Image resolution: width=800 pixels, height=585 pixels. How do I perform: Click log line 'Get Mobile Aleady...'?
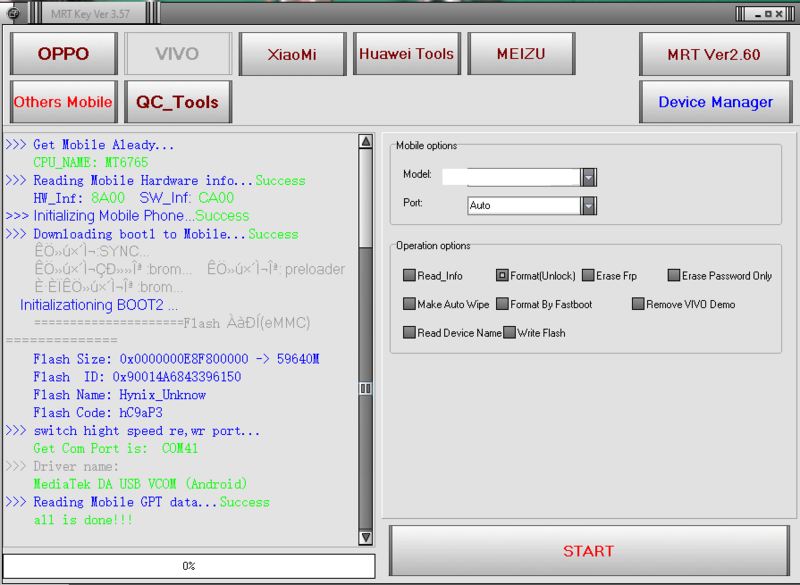[90, 144]
